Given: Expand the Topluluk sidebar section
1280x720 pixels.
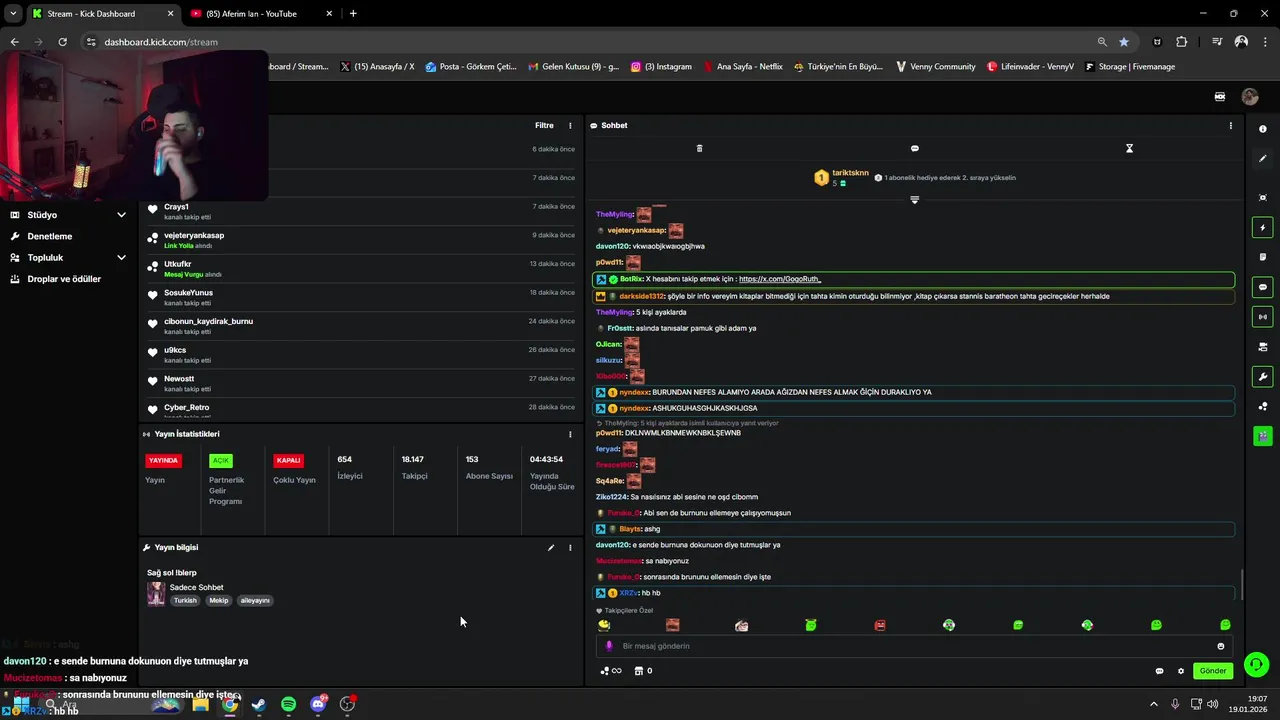Looking at the screenshot, I should [x=68, y=257].
